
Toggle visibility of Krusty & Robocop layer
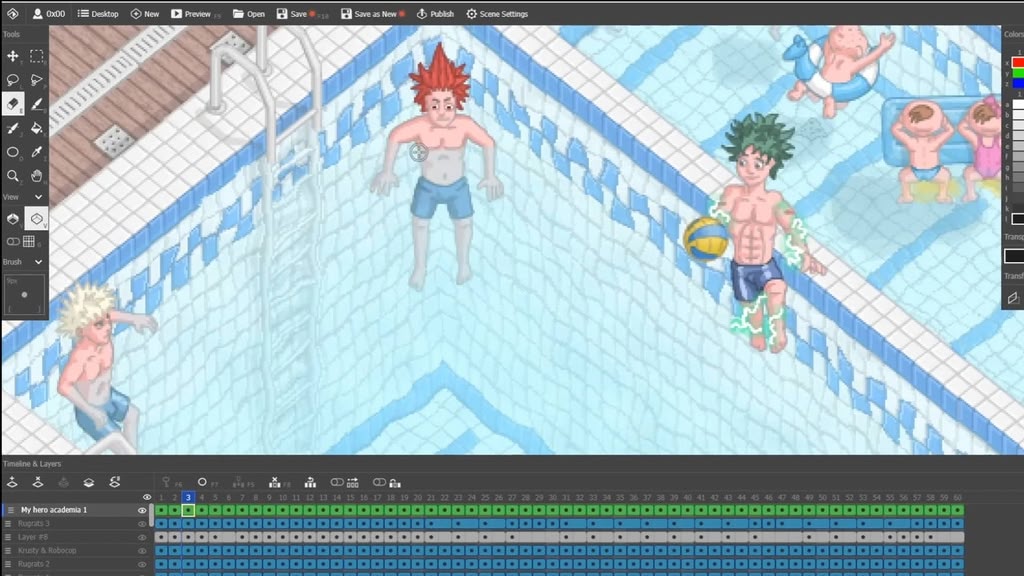click(142, 551)
